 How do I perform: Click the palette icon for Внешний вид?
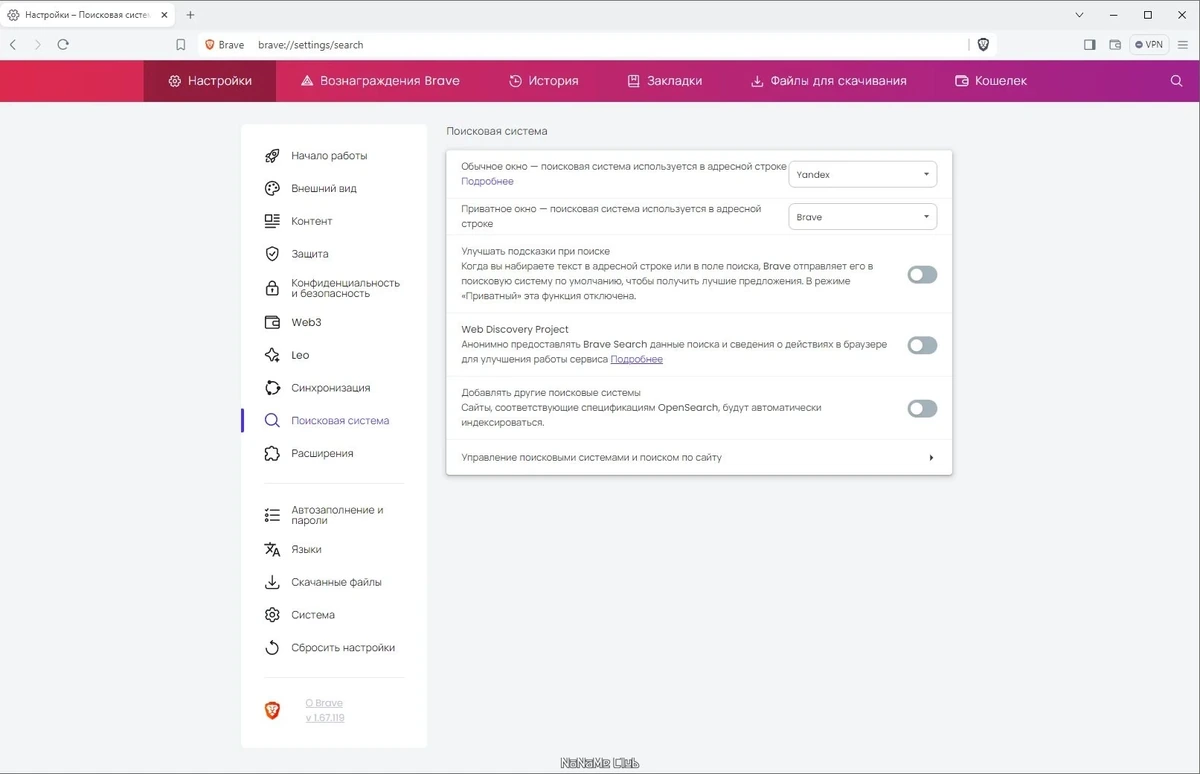pyautogui.click(x=272, y=188)
